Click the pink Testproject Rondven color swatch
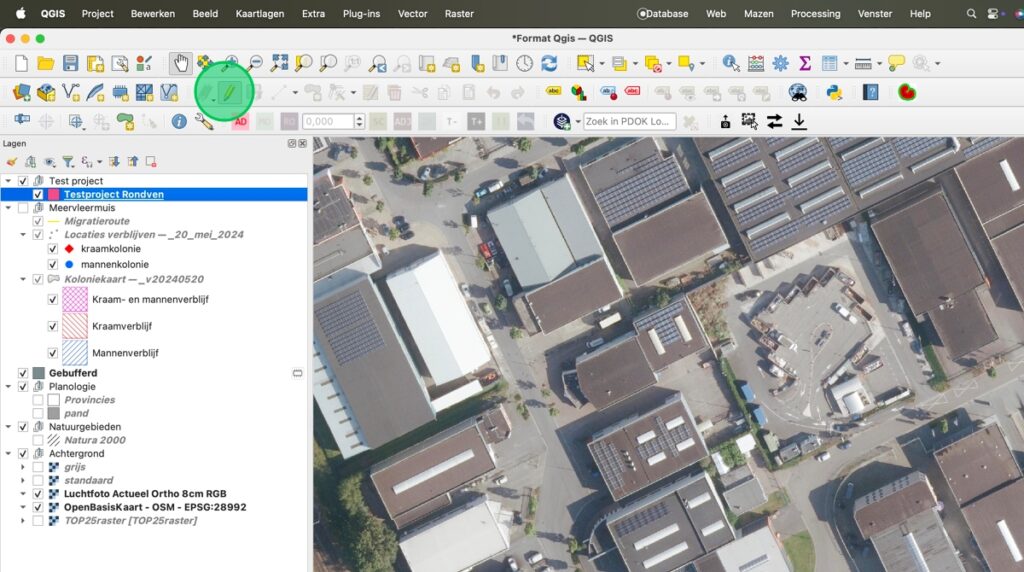The width and height of the screenshot is (1024, 572). (53, 194)
